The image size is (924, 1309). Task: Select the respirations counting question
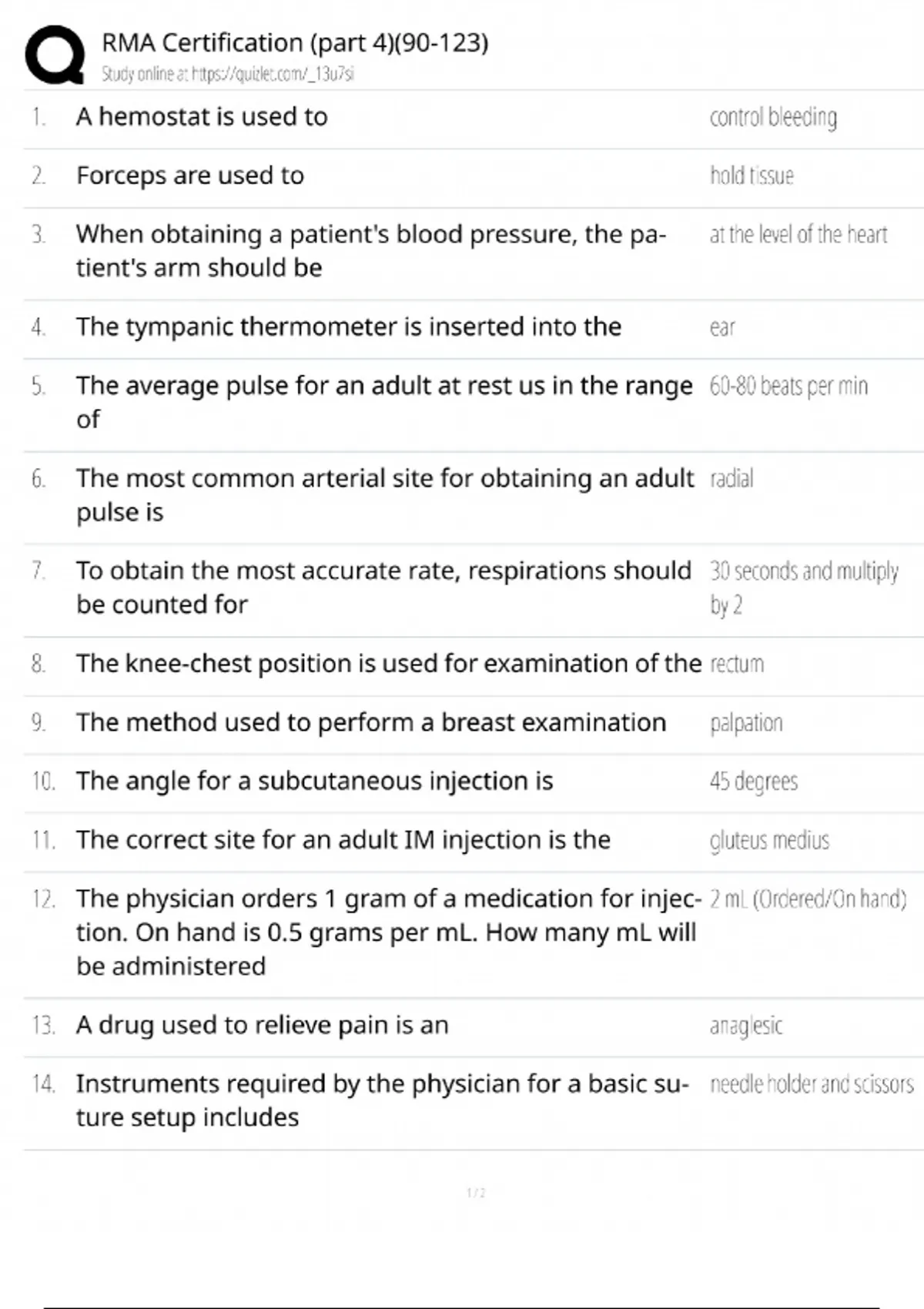383,587
